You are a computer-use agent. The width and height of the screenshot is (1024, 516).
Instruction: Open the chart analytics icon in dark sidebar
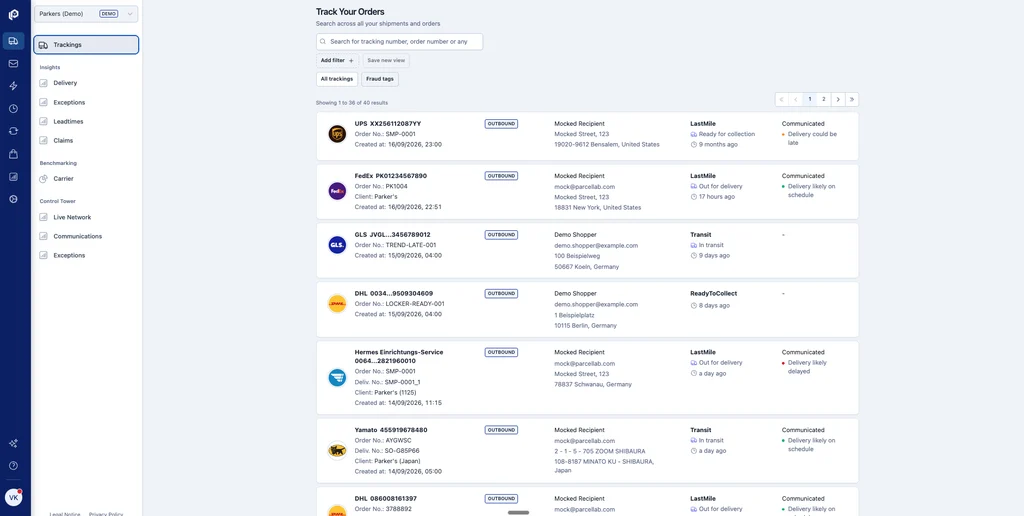point(13,176)
